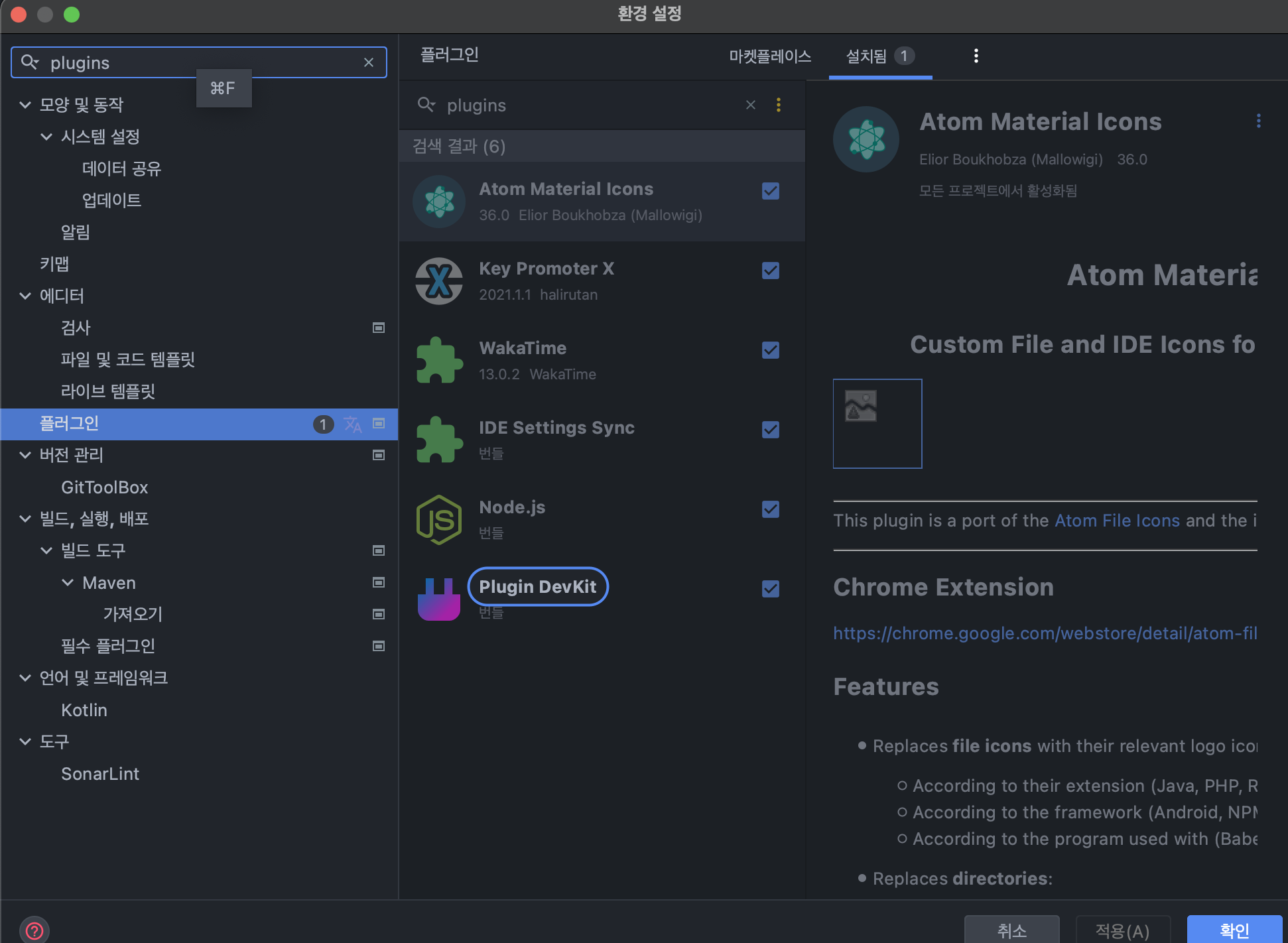Viewport: 1288px width, 943px height.
Task: Collapse the 버전 관리 section
Action: coord(25,455)
